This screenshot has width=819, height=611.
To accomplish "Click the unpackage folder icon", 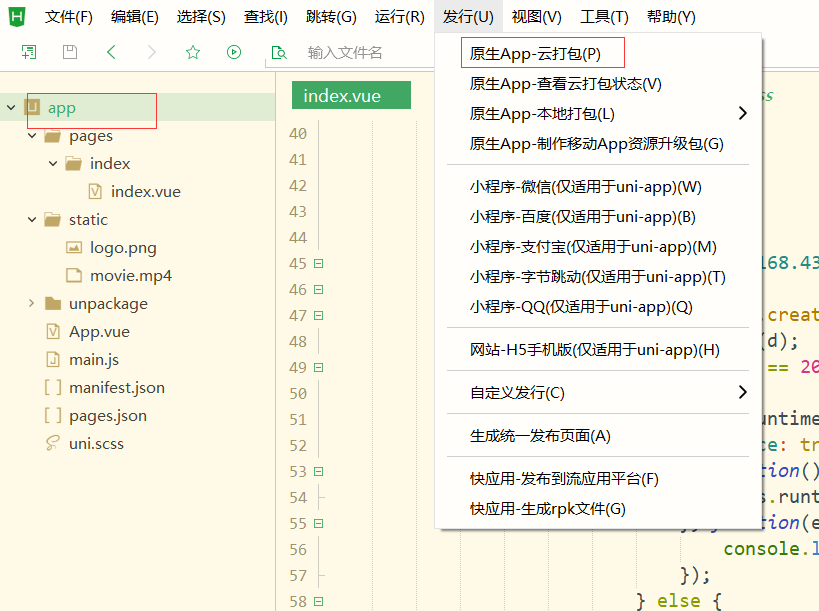I will click(x=53, y=303).
